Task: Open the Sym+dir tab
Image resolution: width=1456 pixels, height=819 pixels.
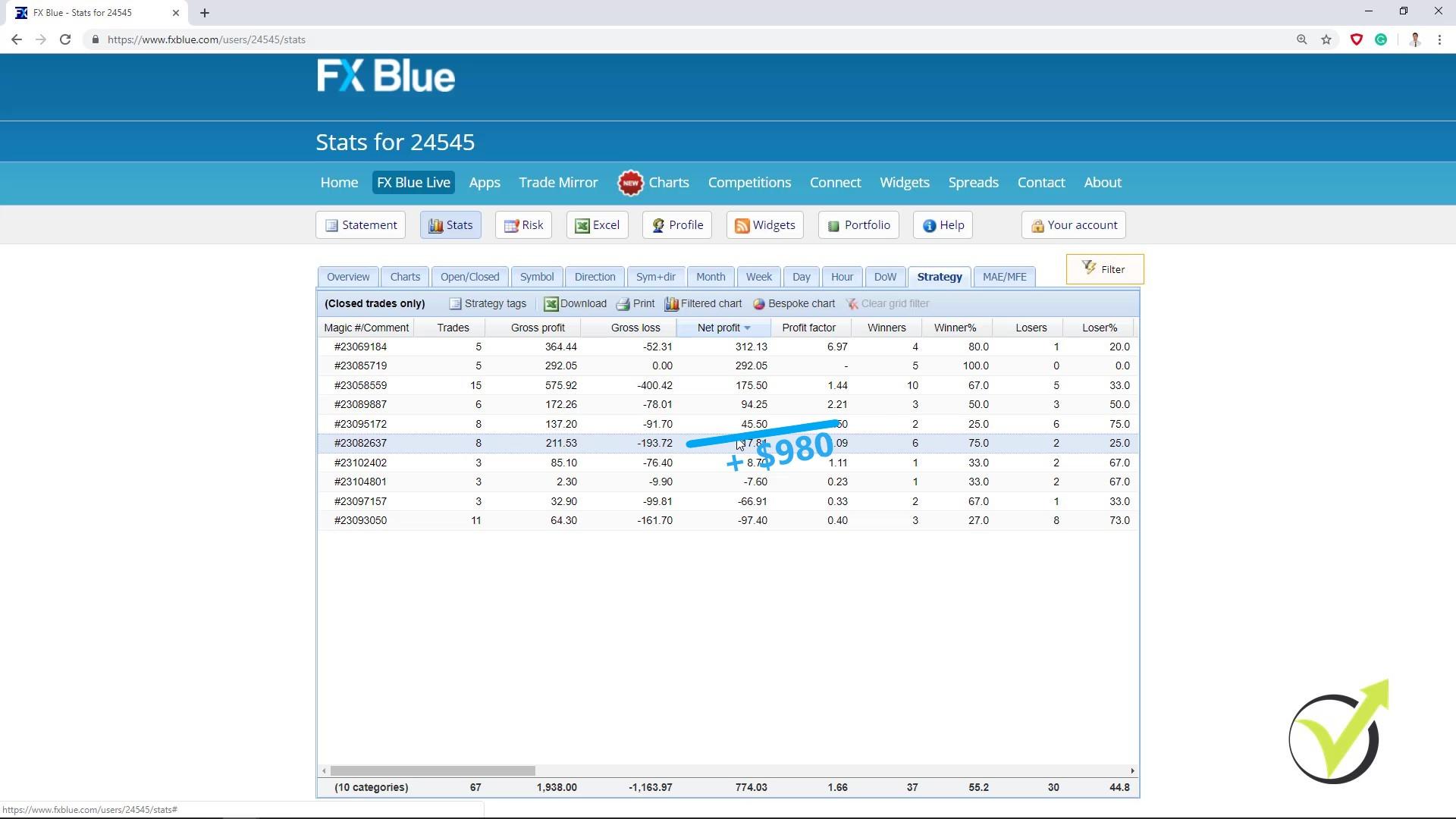Action: tap(655, 277)
